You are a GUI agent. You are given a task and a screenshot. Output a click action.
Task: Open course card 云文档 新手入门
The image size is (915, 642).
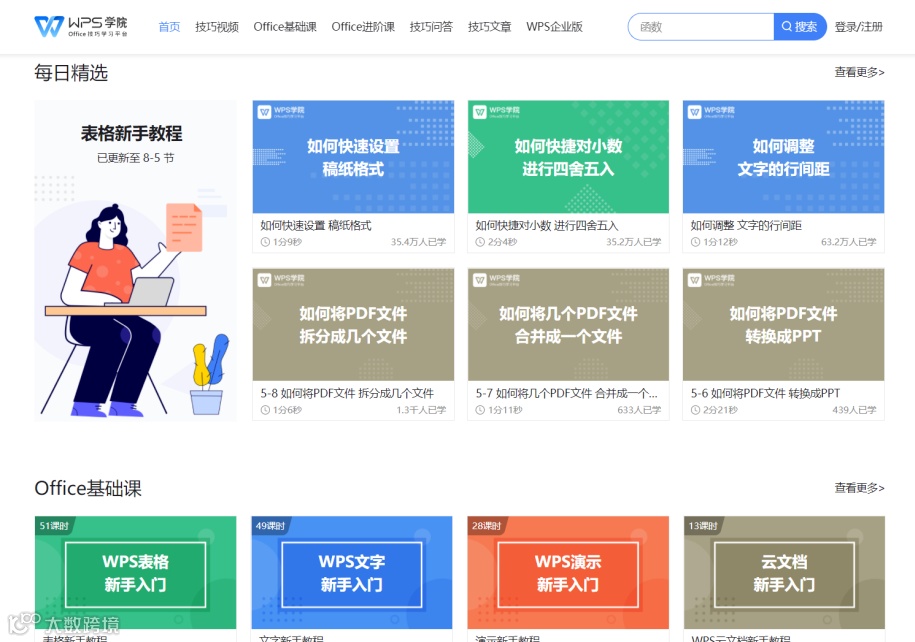[784, 573]
